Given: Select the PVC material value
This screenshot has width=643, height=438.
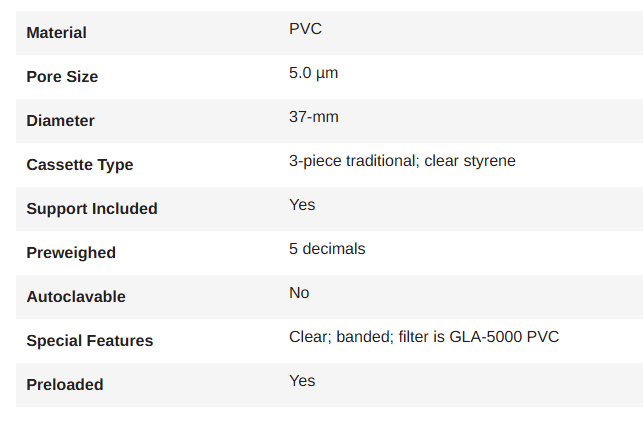Looking at the screenshot, I should pyautogui.click(x=305, y=29).
